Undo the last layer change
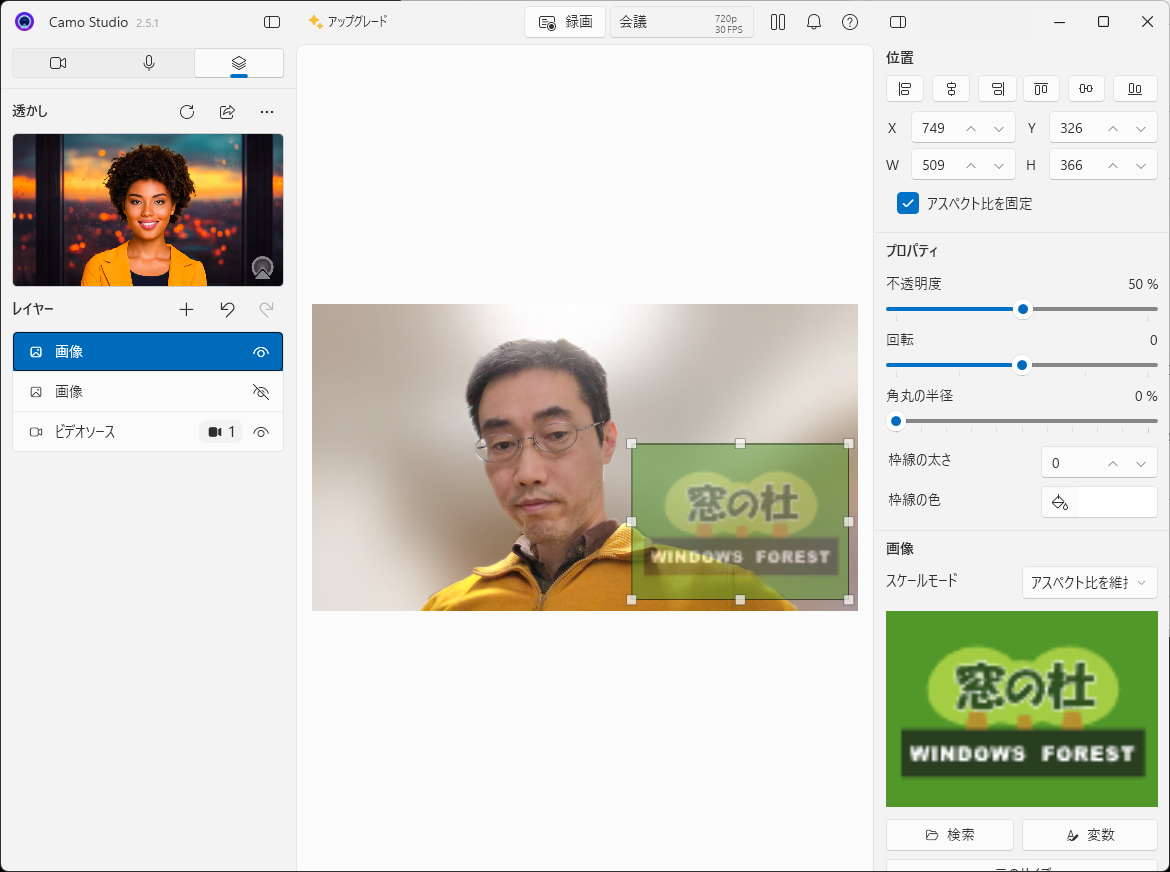The image size is (1170, 872). click(x=227, y=309)
